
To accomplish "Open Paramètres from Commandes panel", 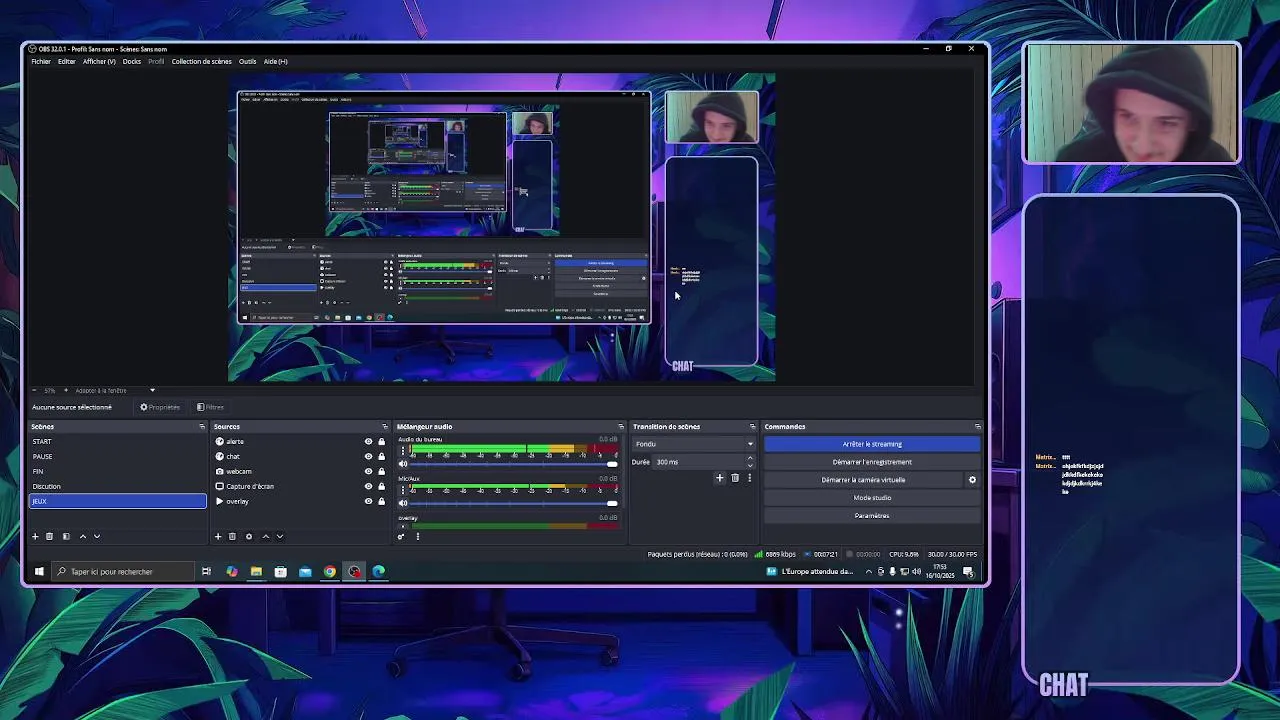I will pyautogui.click(x=872, y=516).
